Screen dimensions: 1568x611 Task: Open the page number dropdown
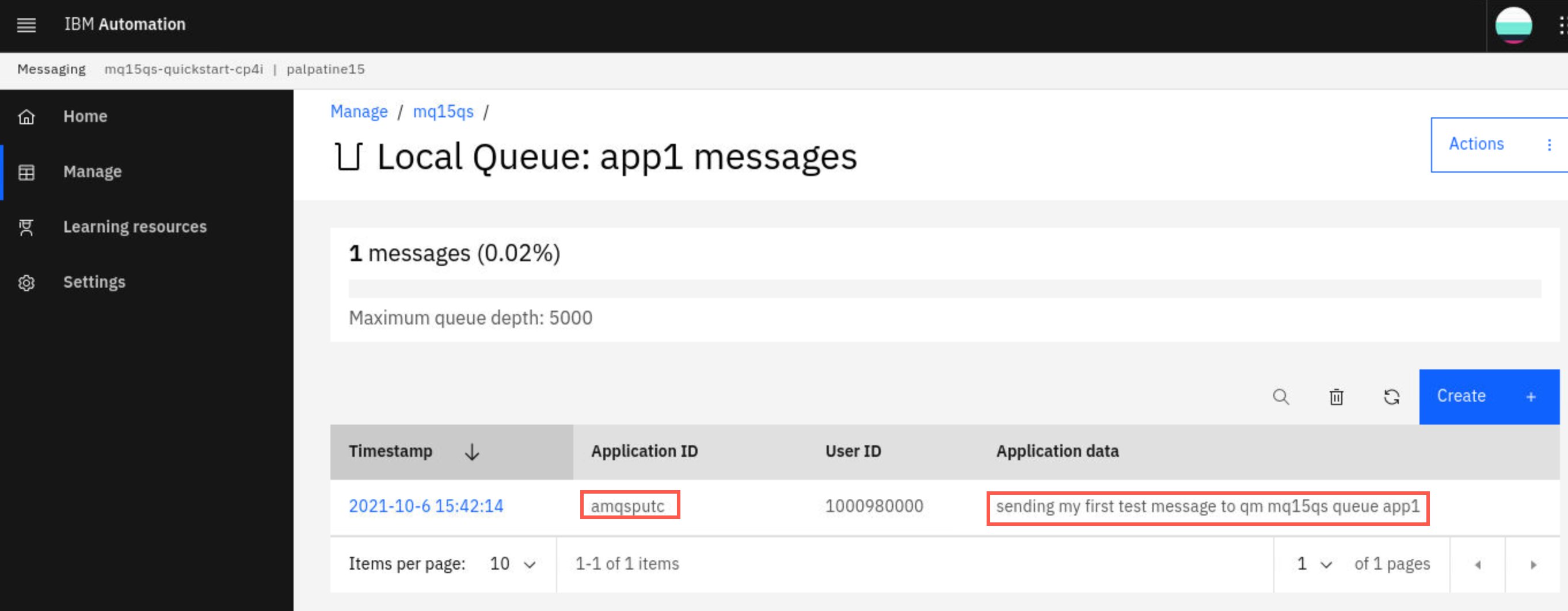coord(1314,564)
